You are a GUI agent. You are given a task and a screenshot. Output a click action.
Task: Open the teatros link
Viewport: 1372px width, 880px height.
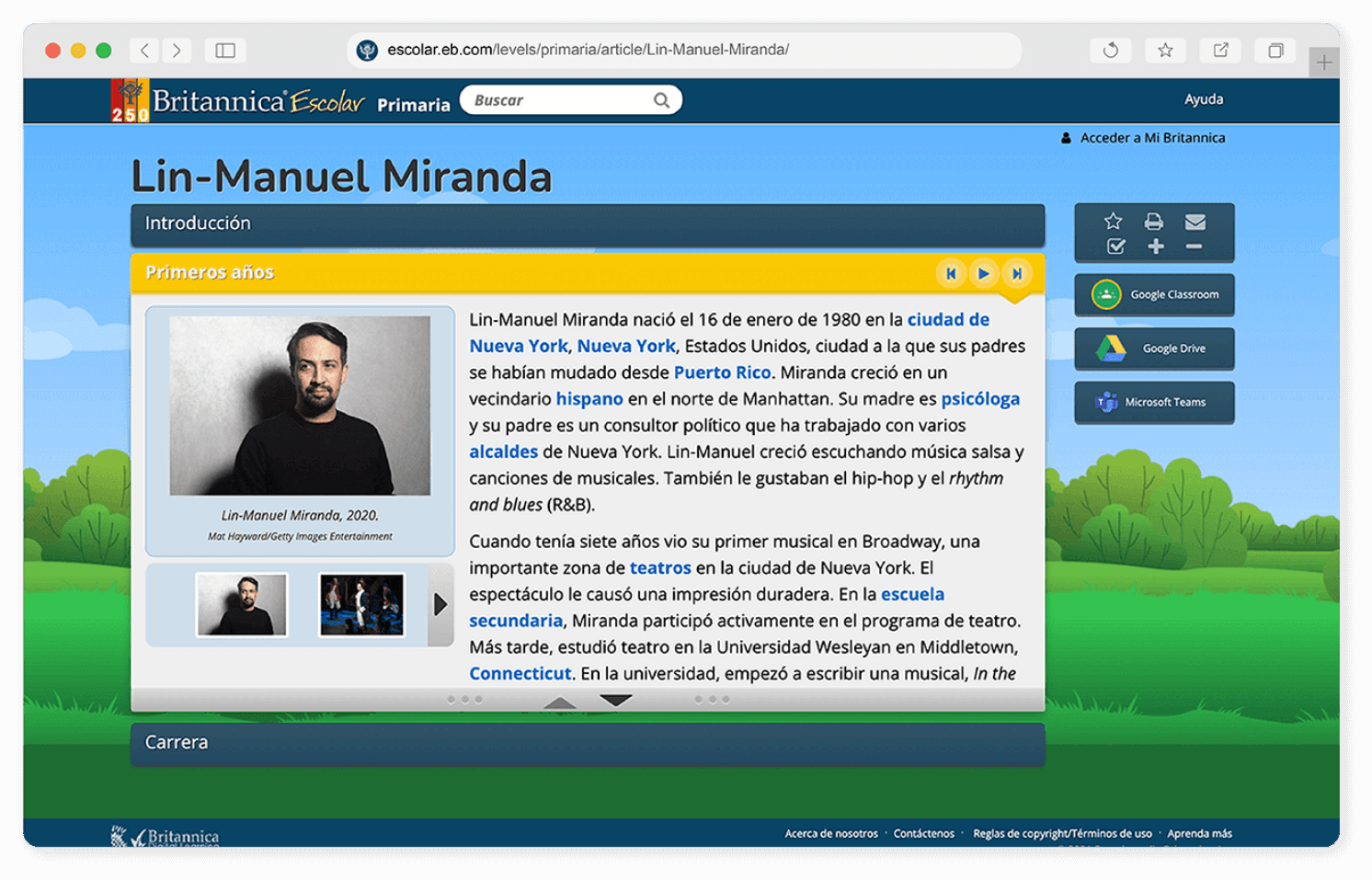pyautogui.click(x=660, y=568)
